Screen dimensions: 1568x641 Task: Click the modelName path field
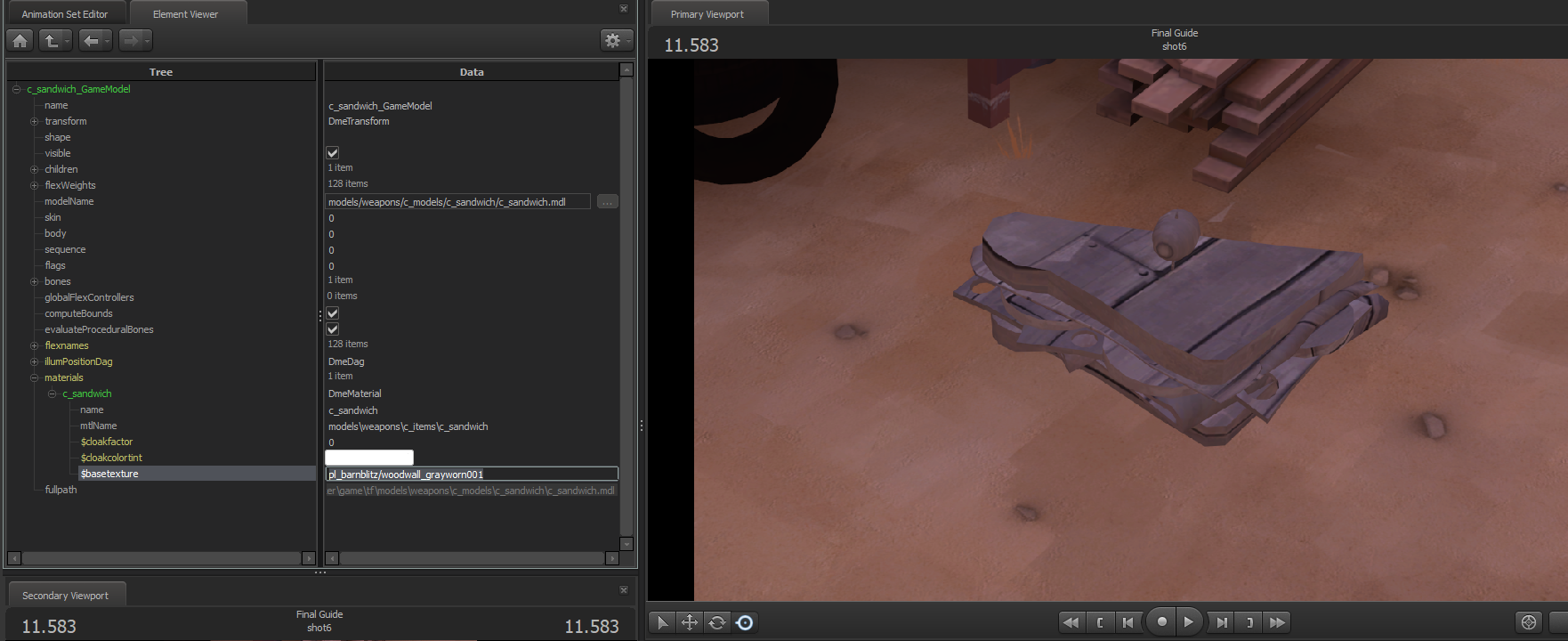(x=457, y=202)
